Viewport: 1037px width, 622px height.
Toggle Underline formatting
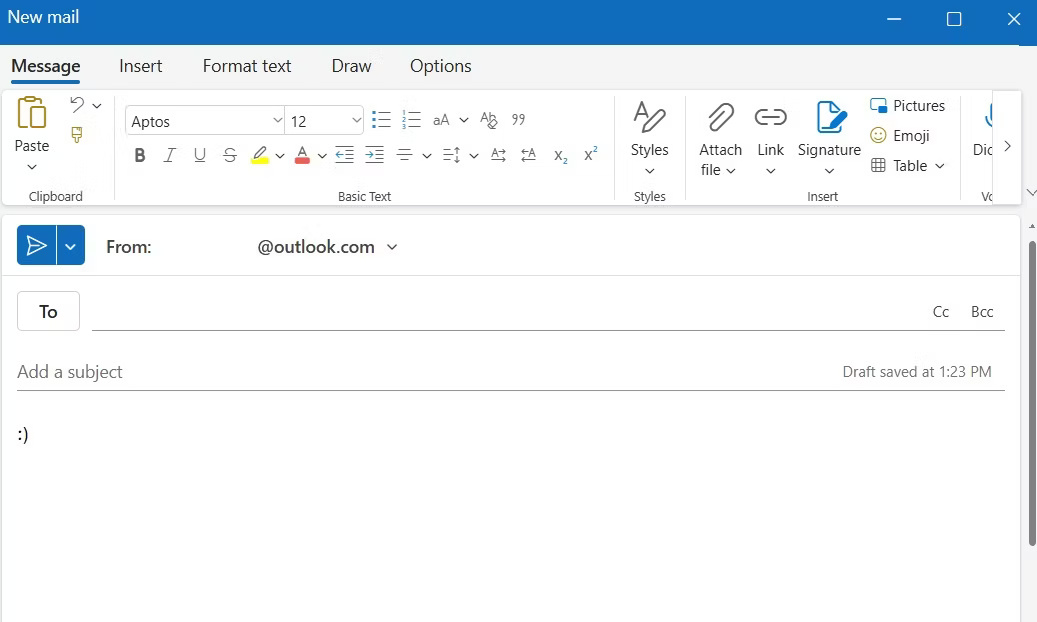point(200,156)
